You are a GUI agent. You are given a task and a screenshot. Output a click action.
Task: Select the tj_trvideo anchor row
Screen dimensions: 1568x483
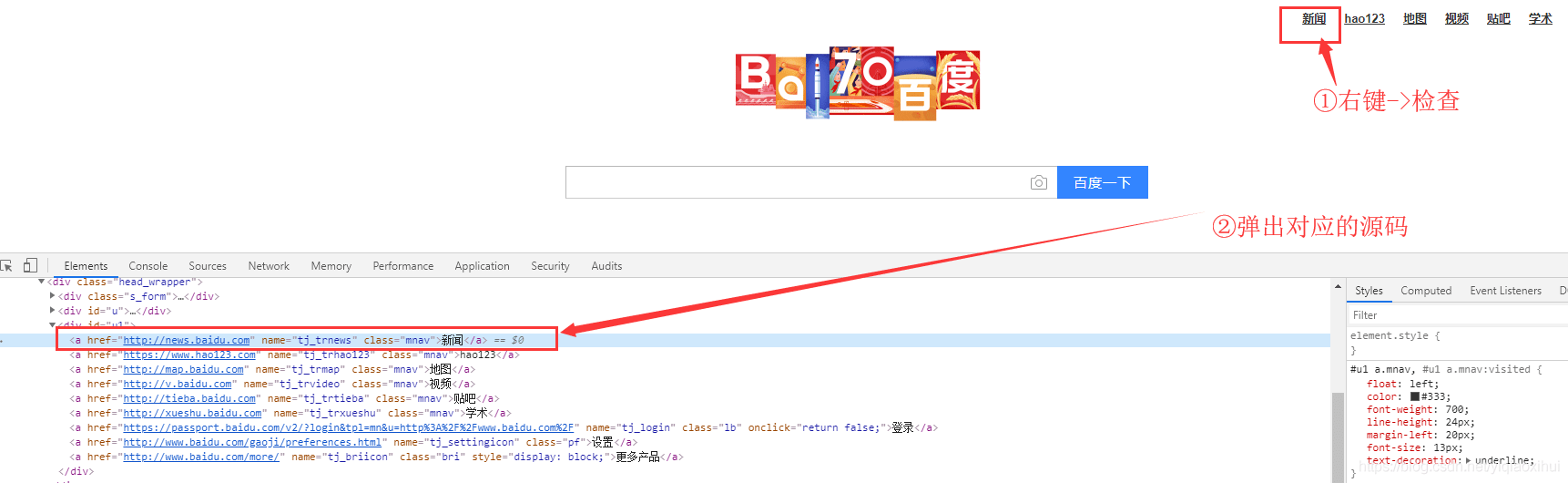273,384
